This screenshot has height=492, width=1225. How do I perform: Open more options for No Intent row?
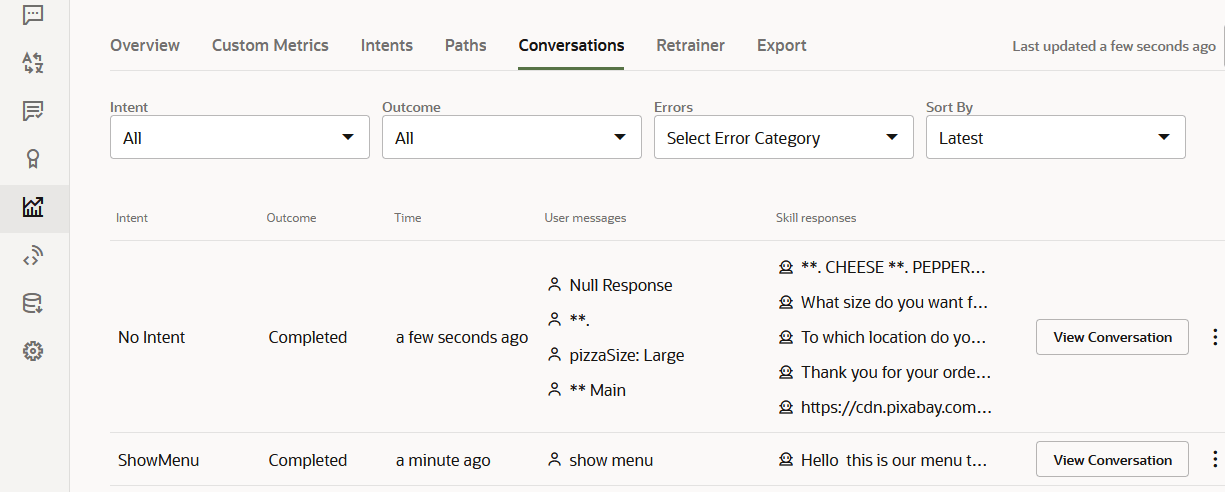1215,337
